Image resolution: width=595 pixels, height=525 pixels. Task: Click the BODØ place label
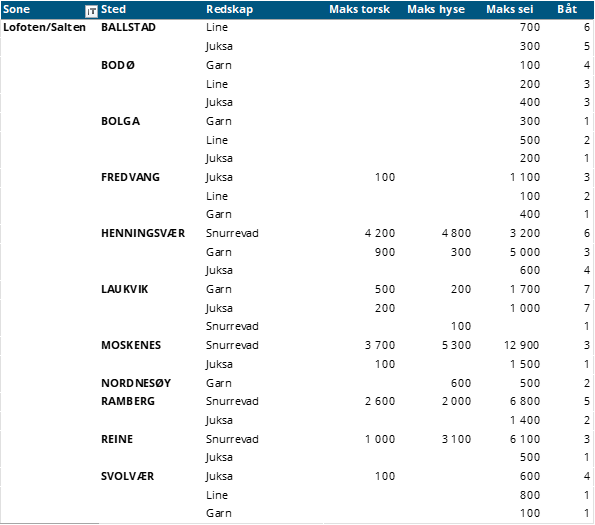[x=118, y=65]
